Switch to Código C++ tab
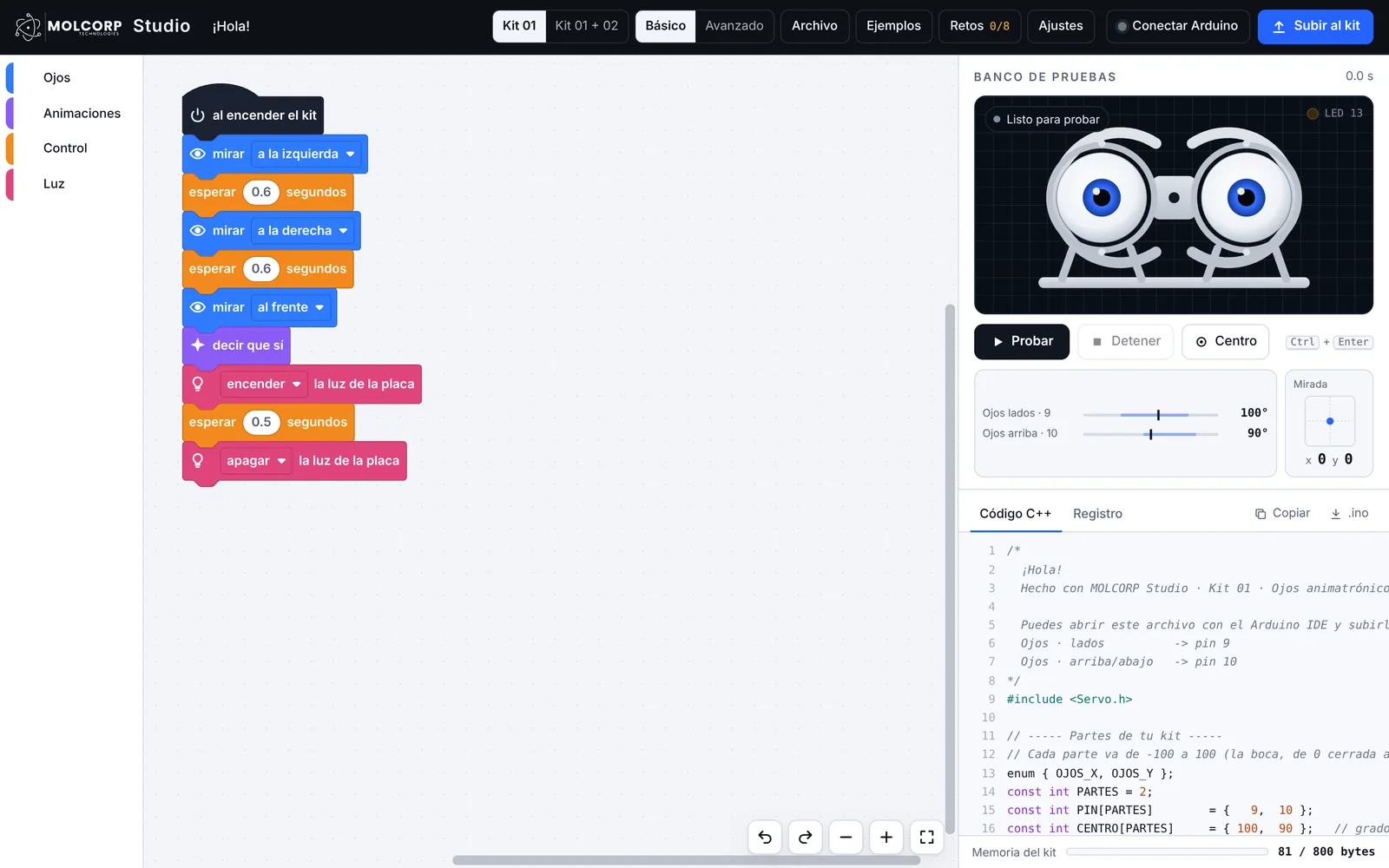The image size is (1389, 868). tap(1015, 514)
